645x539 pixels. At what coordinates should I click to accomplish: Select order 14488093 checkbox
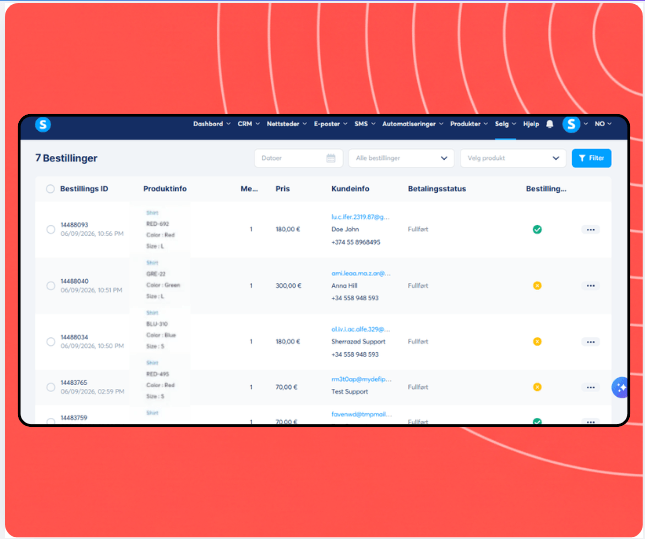pos(51,230)
